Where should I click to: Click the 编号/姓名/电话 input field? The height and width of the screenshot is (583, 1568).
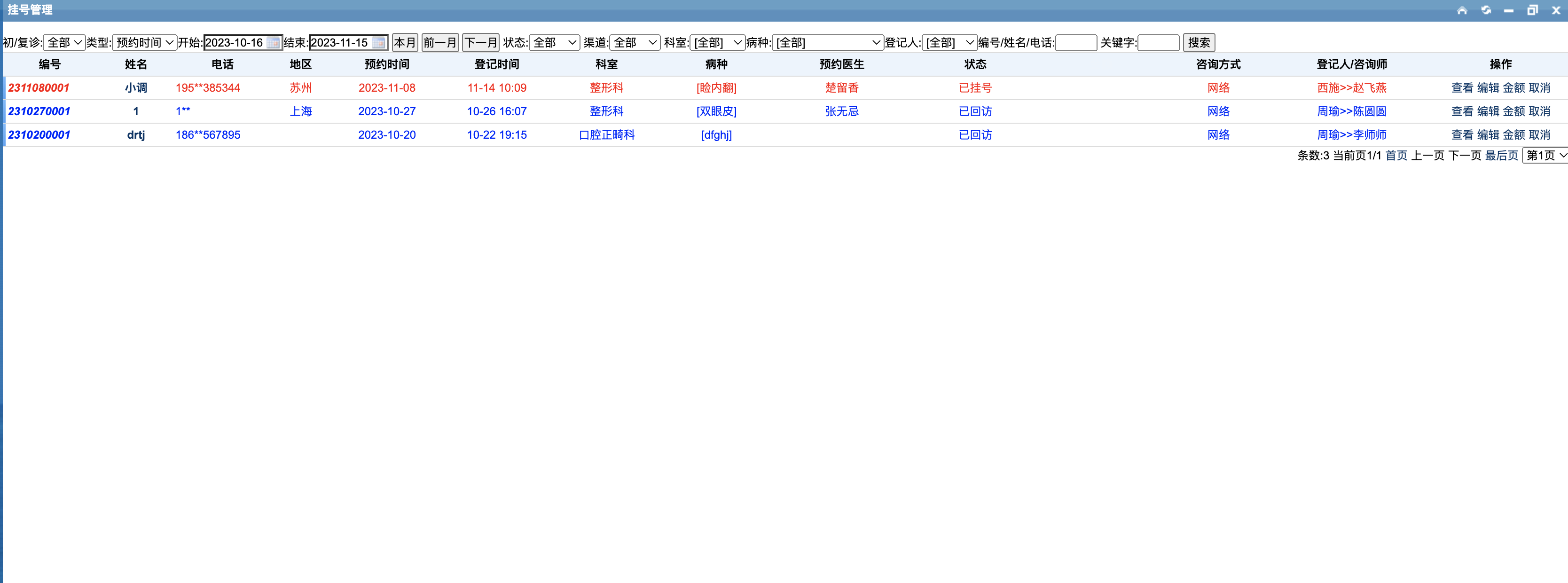[1075, 43]
